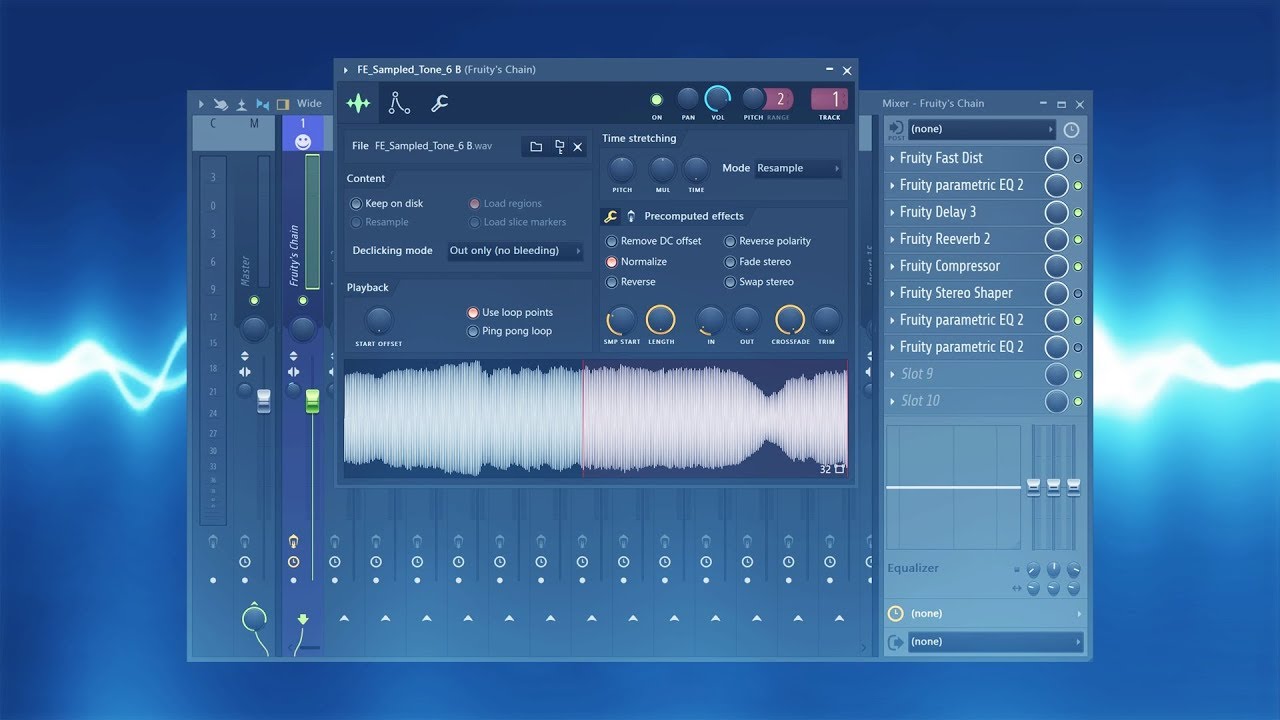Toggle the enable light of the Fruity Fast Dist slot
The image size is (1280, 720).
[1078, 158]
